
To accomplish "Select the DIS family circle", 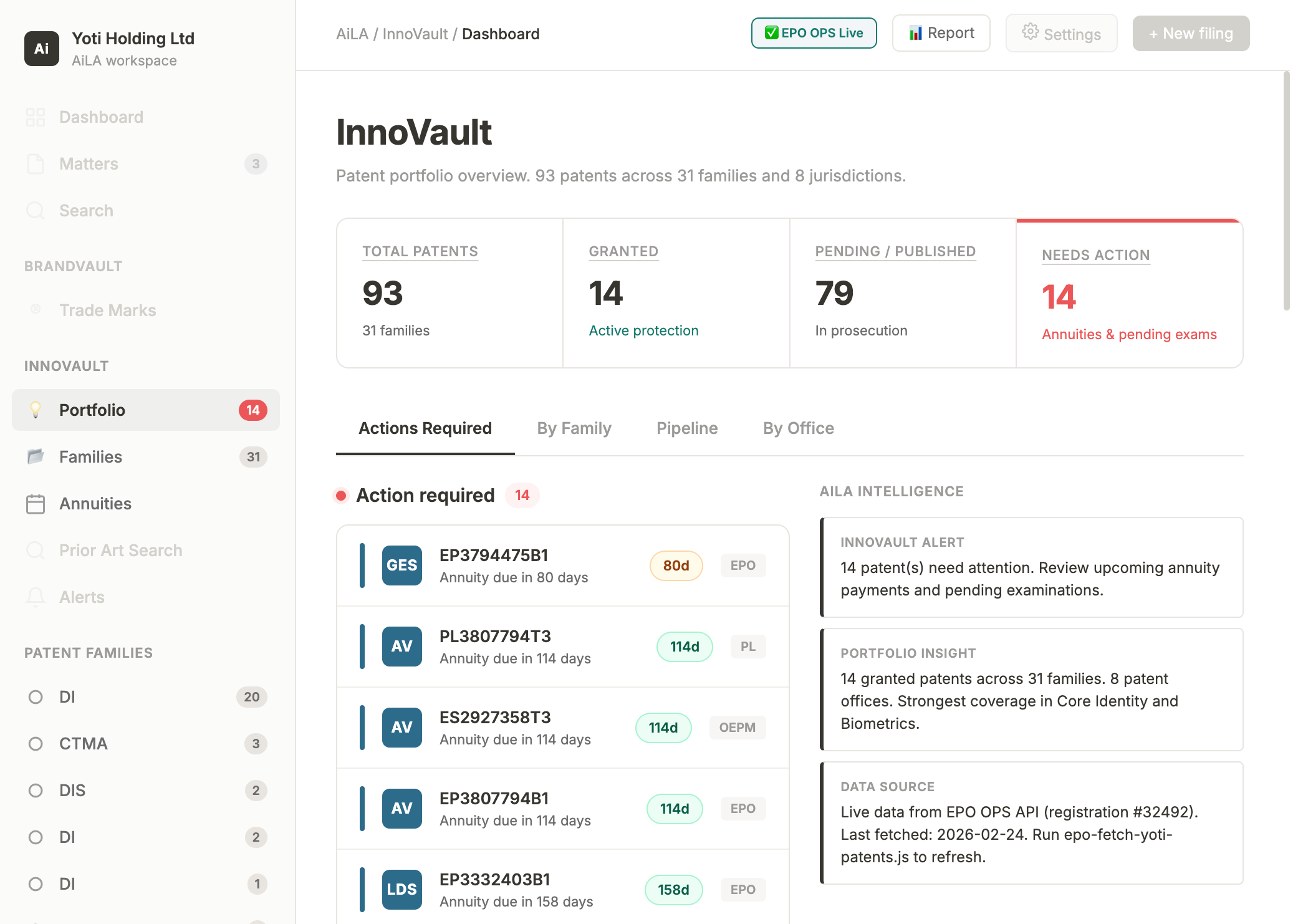I will [36, 790].
